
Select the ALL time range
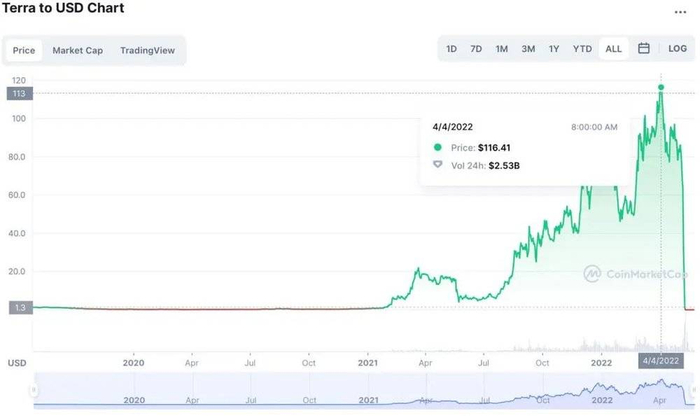coord(613,48)
